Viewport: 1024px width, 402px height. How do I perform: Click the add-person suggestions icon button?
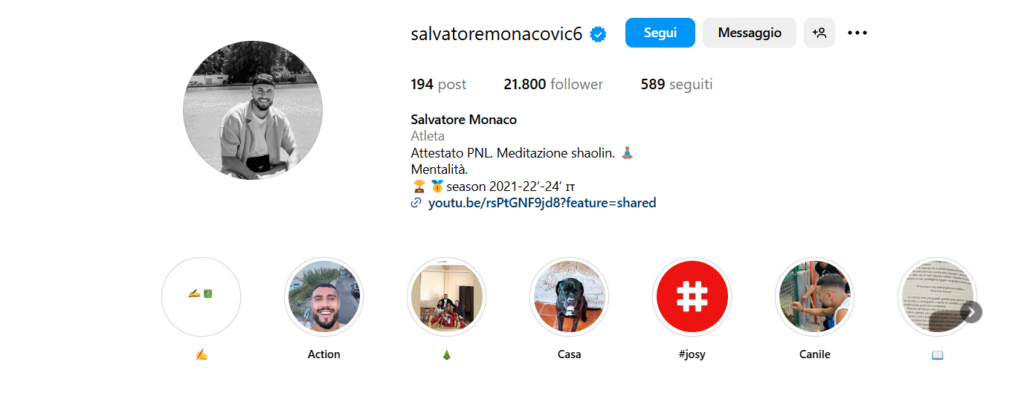[x=819, y=33]
